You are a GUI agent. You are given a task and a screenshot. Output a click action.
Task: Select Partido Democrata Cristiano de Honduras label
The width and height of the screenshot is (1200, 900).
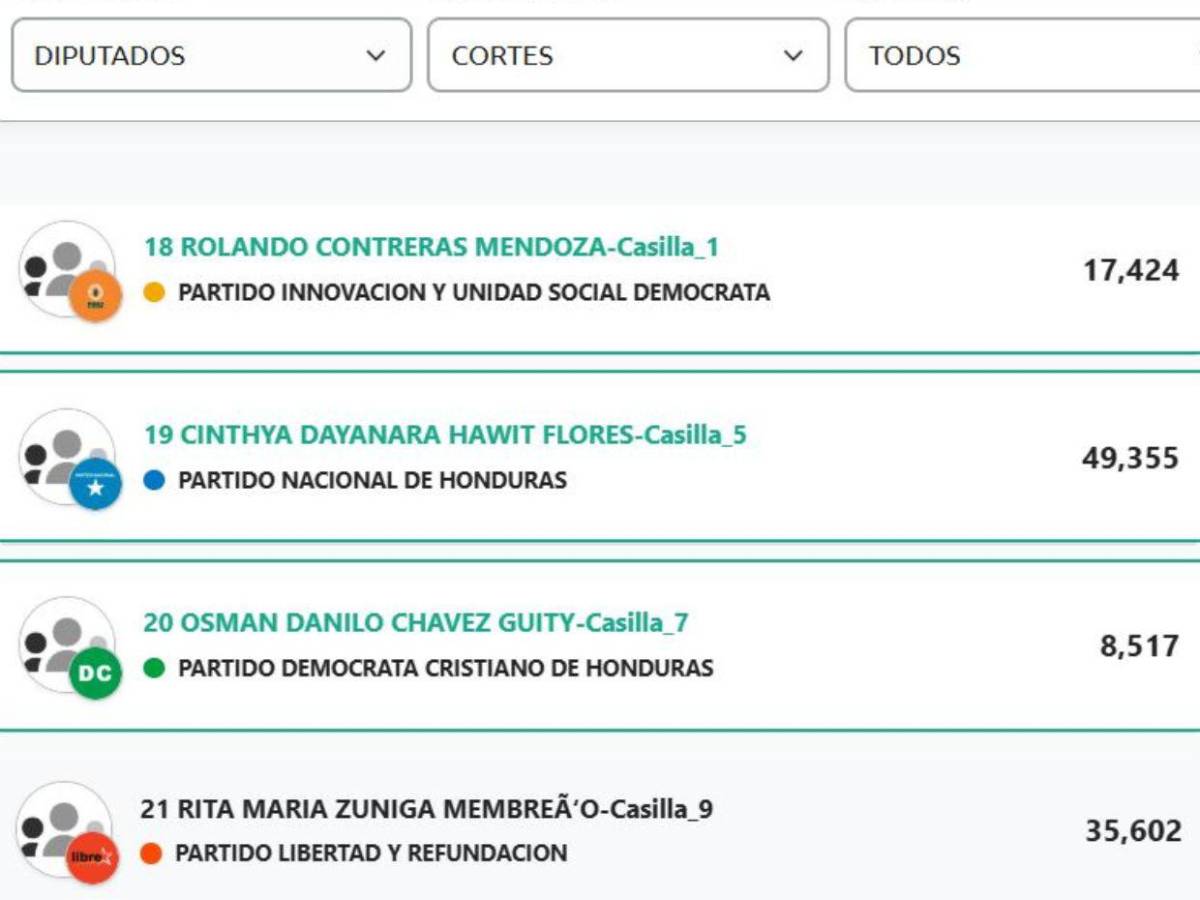tap(444, 667)
